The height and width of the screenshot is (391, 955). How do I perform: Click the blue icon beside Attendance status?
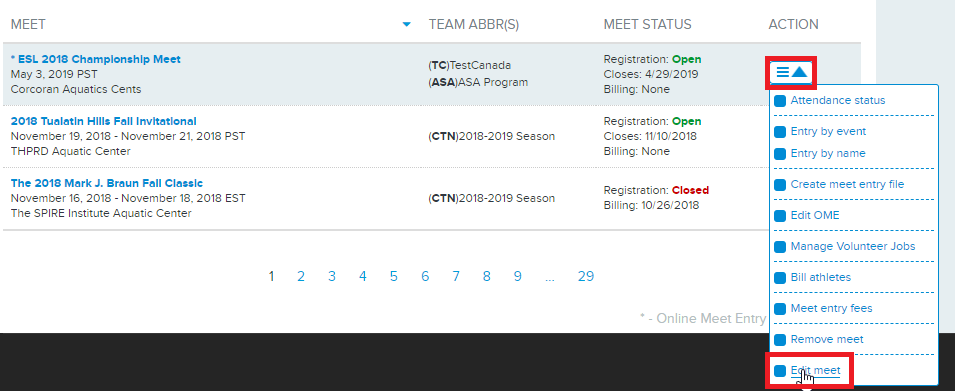(780, 101)
